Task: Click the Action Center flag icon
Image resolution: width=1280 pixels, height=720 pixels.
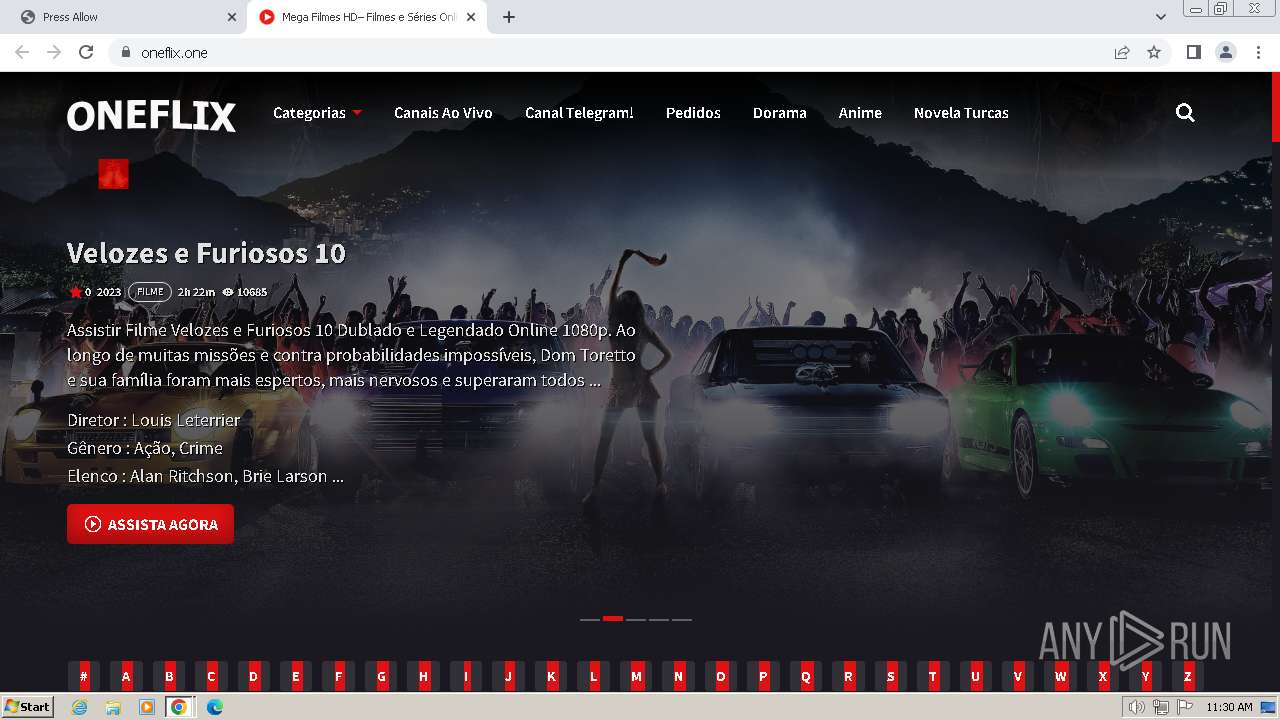Action: point(1185,707)
